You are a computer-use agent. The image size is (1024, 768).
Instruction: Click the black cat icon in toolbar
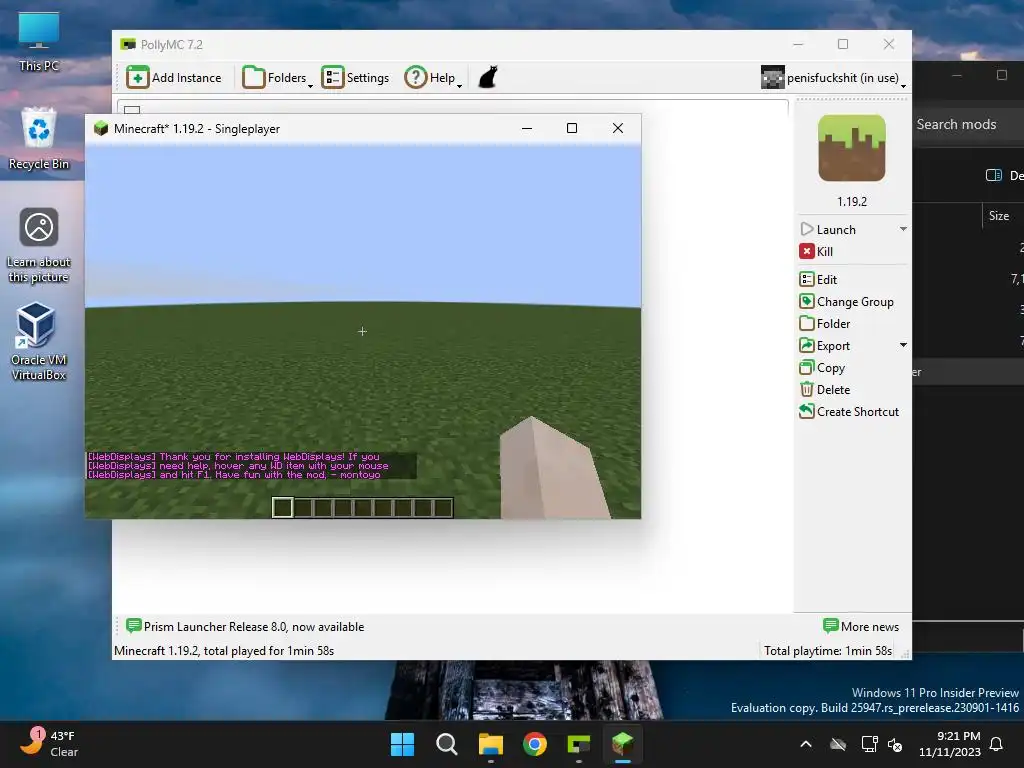488,77
